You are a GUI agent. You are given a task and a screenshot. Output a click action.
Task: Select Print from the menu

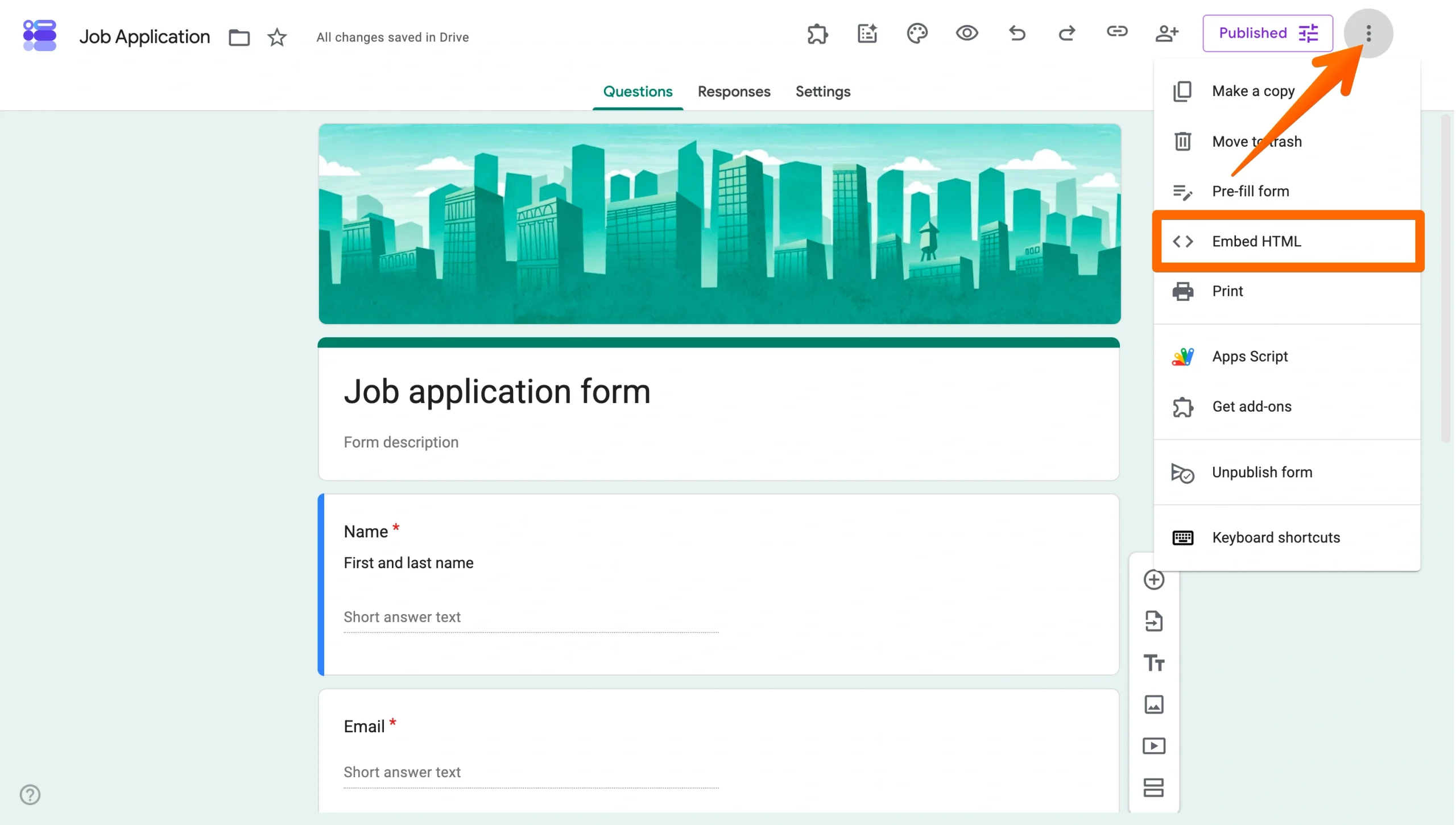click(x=1287, y=291)
